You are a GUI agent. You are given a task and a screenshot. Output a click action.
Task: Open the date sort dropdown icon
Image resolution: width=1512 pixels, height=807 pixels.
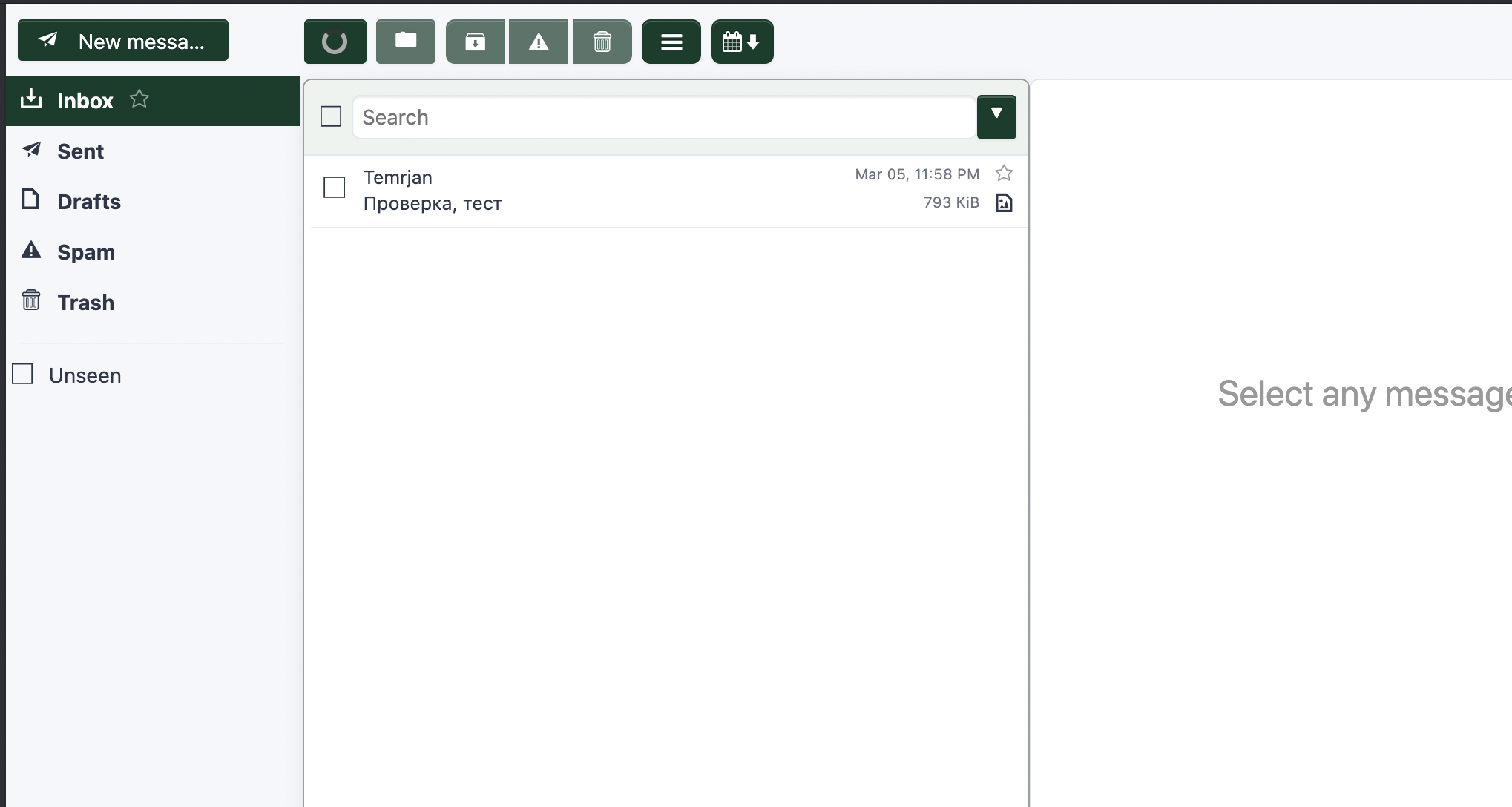(742, 41)
